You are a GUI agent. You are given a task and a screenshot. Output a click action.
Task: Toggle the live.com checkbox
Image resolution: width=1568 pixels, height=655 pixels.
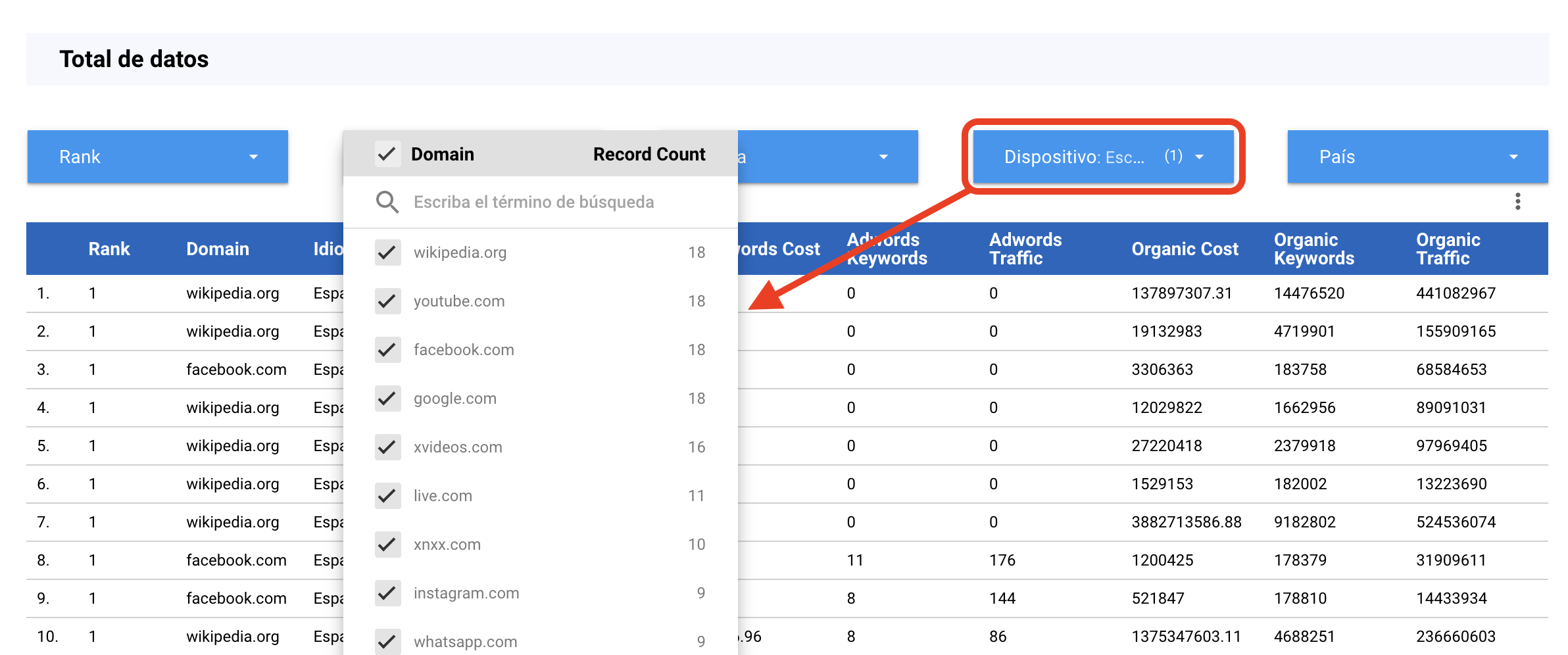[x=387, y=496]
